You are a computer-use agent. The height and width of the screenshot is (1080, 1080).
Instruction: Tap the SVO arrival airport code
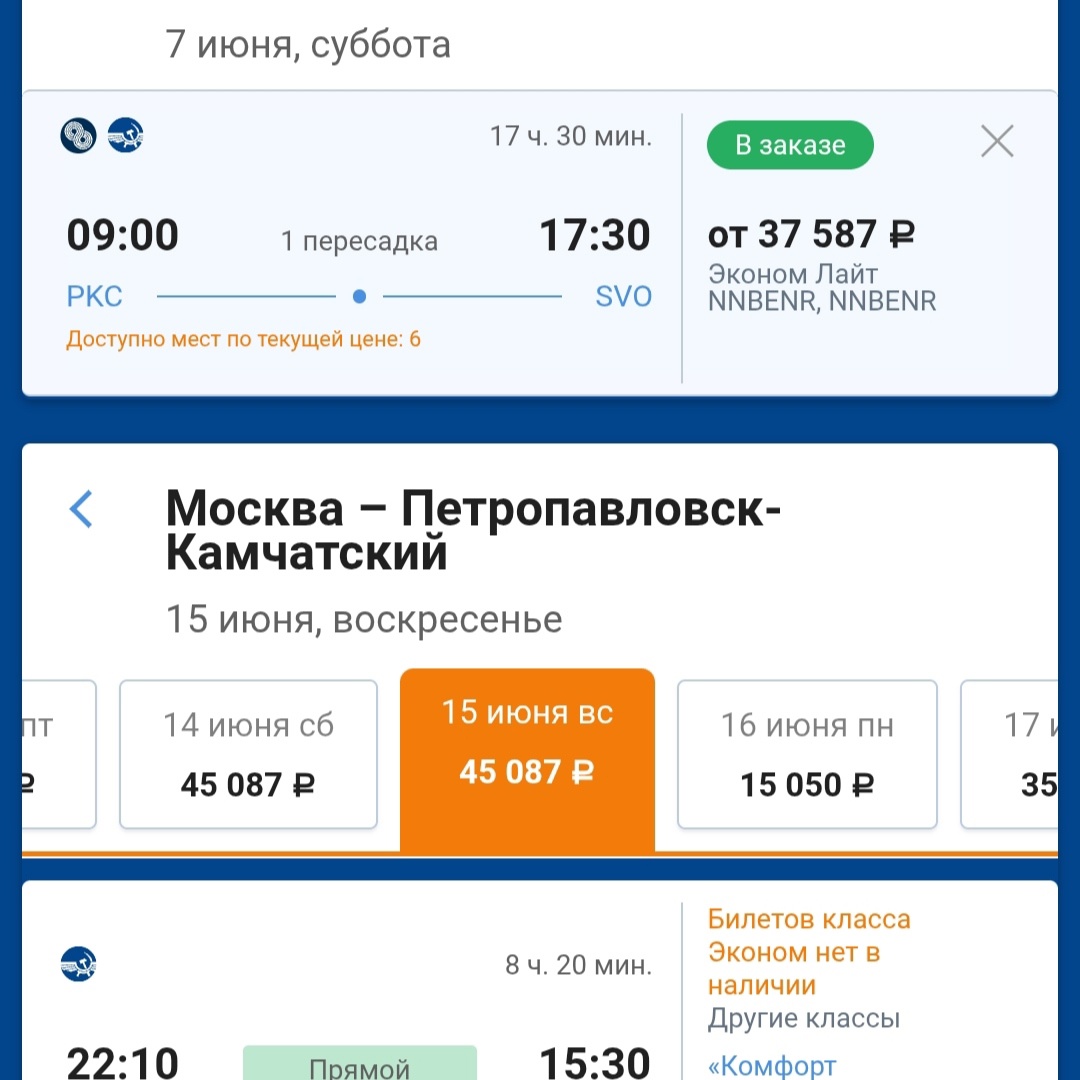point(623,297)
